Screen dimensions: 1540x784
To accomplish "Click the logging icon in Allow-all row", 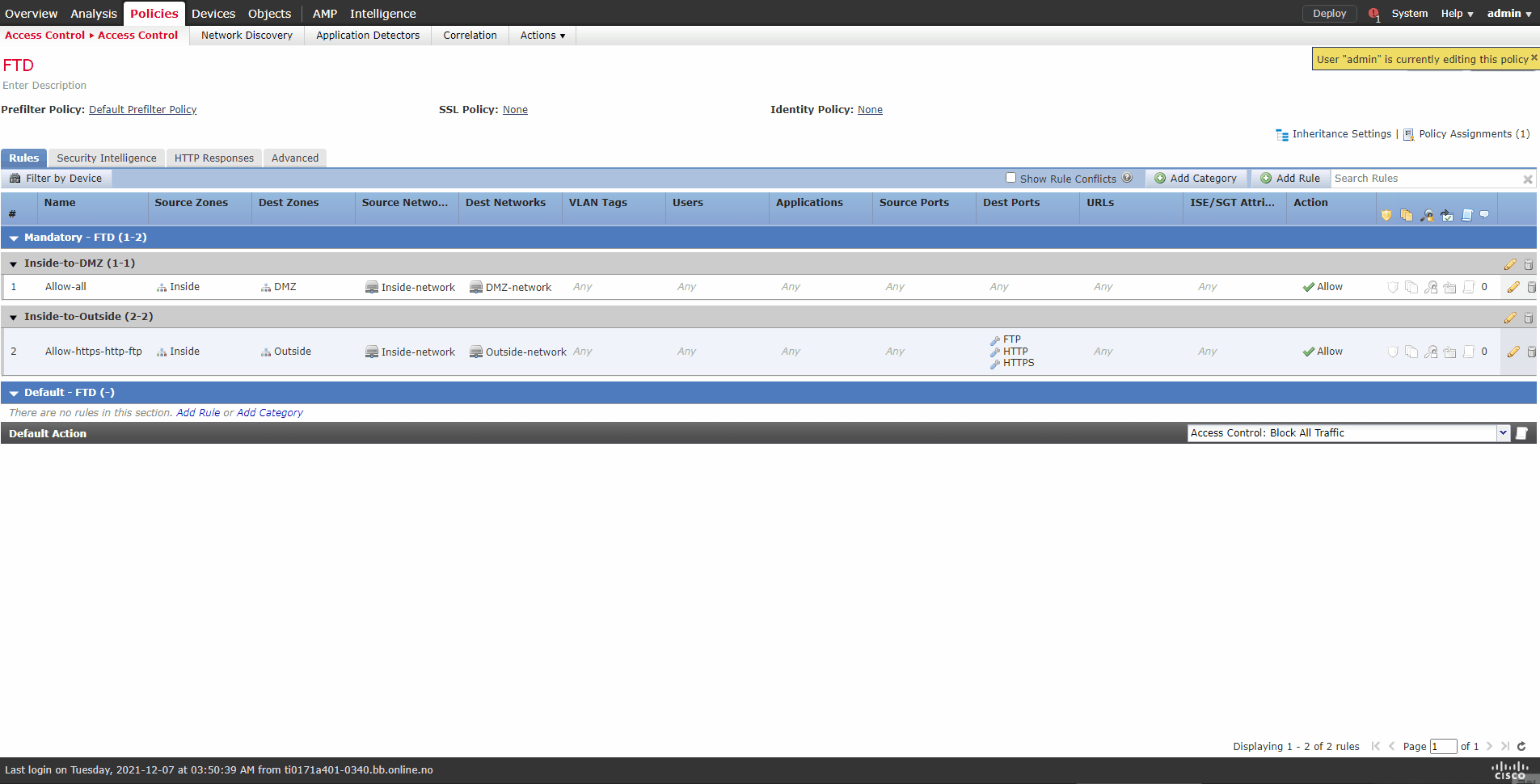I will coord(1469,287).
